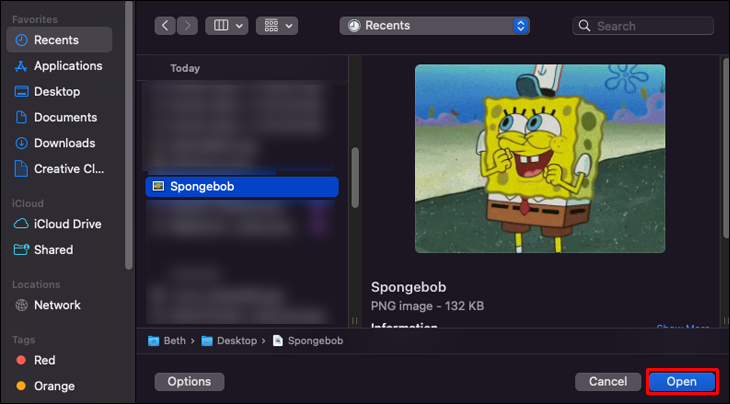Select Network under Locations
The image size is (730, 404).
pyautogui.click(x=57, y=305)
